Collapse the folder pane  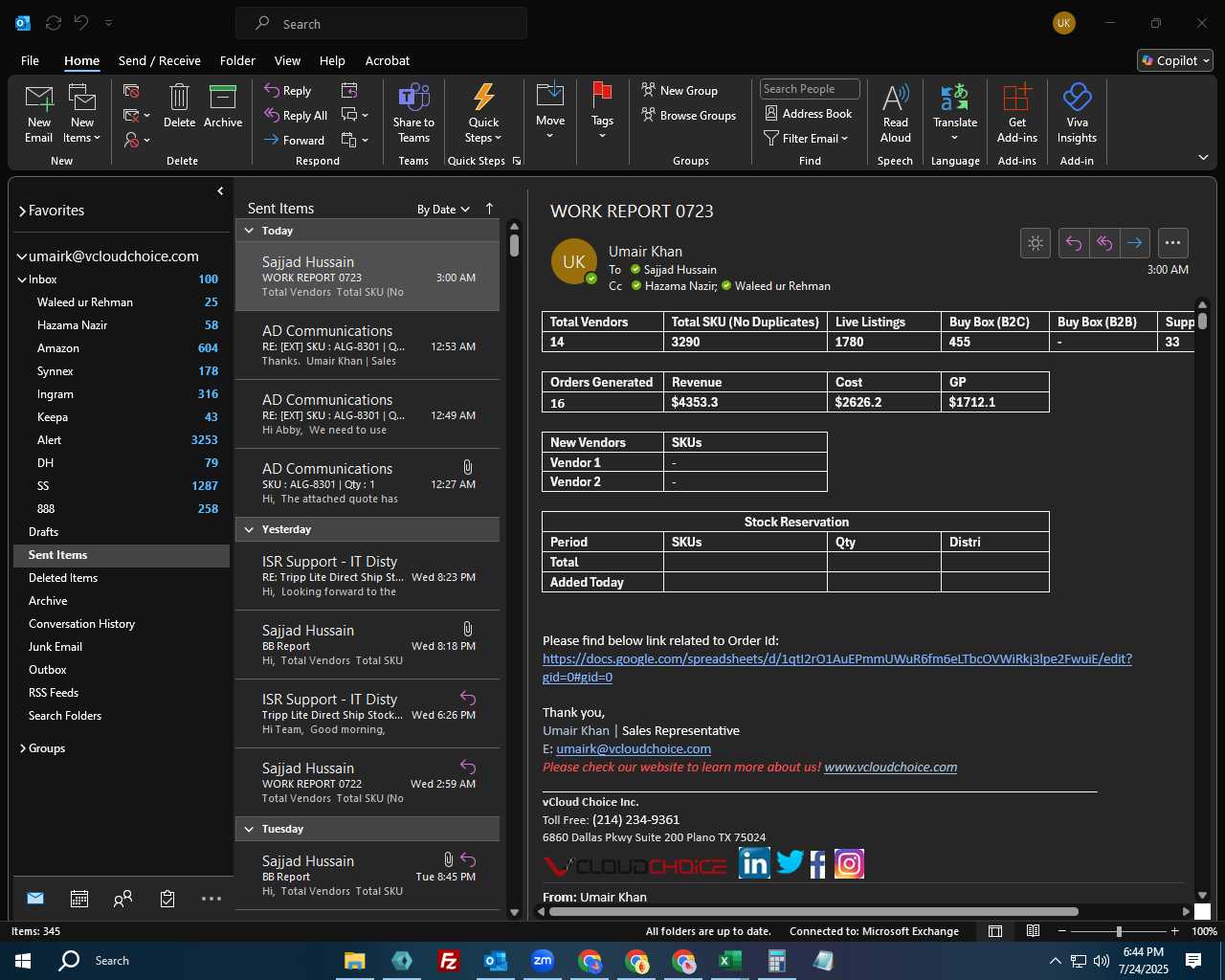[220, 190]
